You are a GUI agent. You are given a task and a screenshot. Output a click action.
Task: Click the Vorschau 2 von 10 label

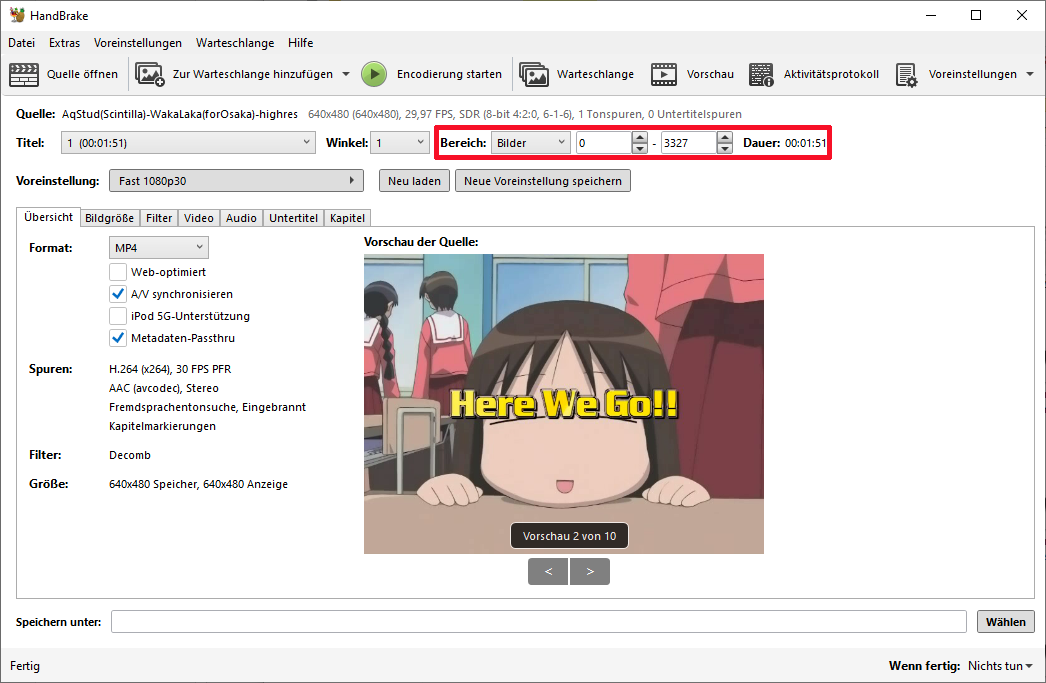[570, 536]
